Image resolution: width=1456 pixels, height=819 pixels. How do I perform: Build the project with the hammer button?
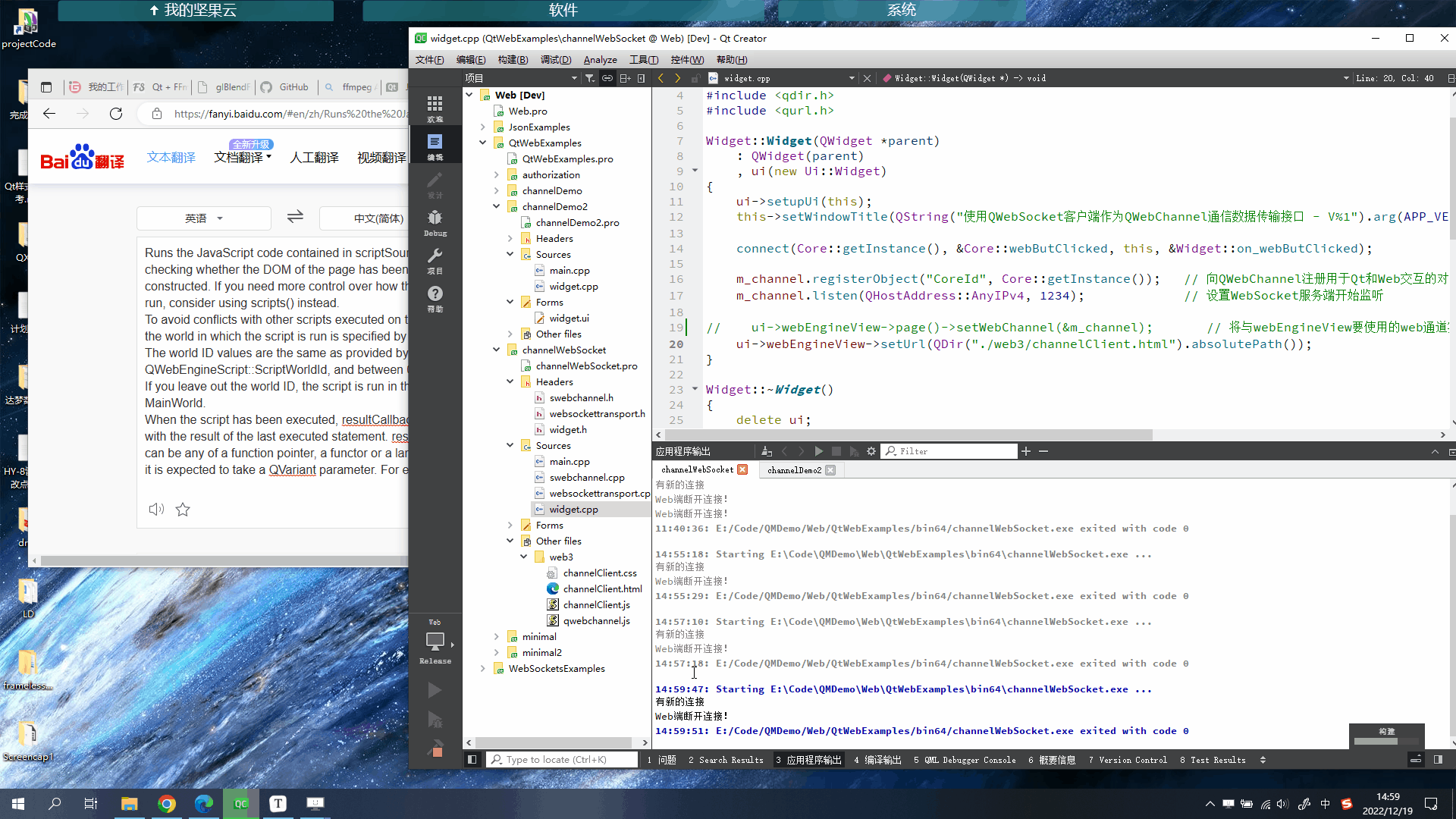coord(435,748)
